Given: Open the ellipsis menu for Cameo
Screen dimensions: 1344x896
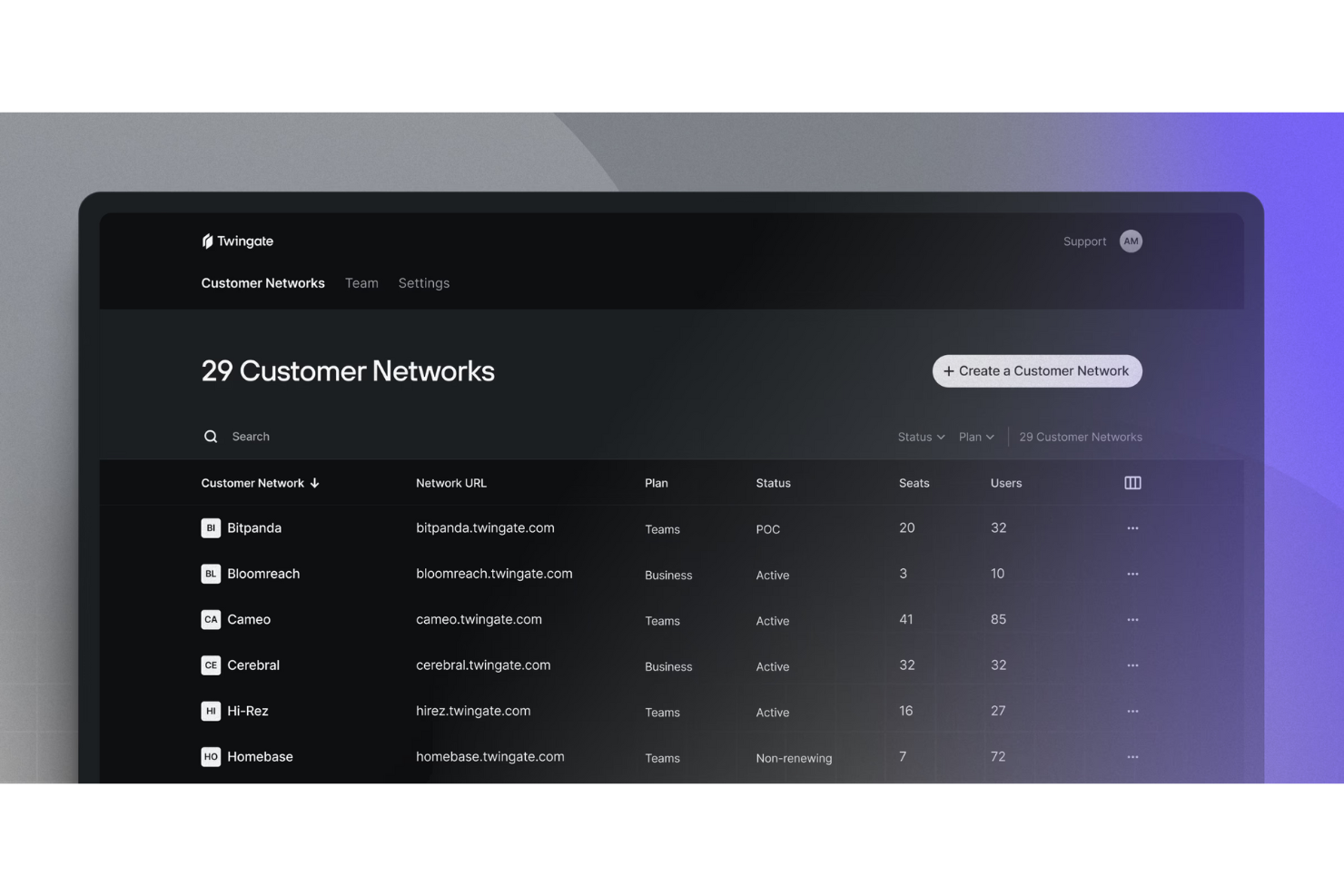Looking at the screenshot, I should coord(1132,619).
